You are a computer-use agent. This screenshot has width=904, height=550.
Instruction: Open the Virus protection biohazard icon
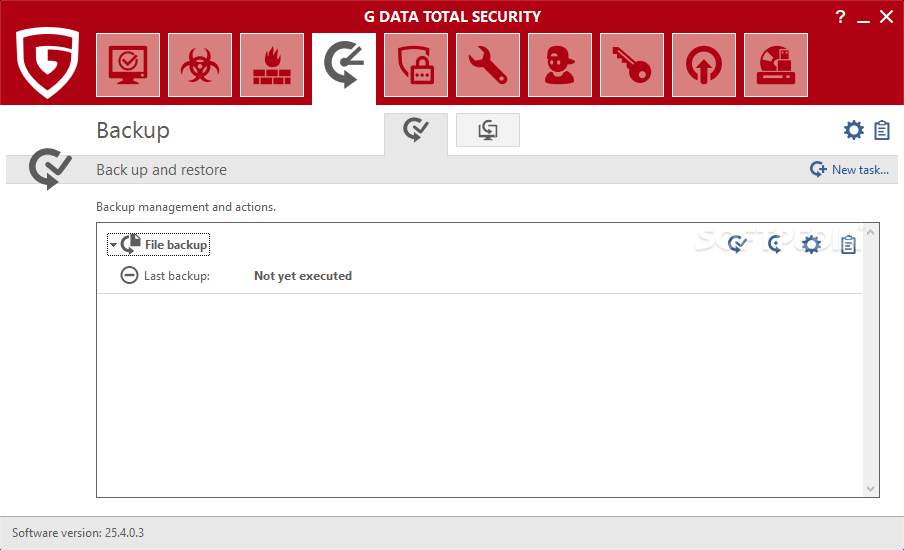coord(200,65)
